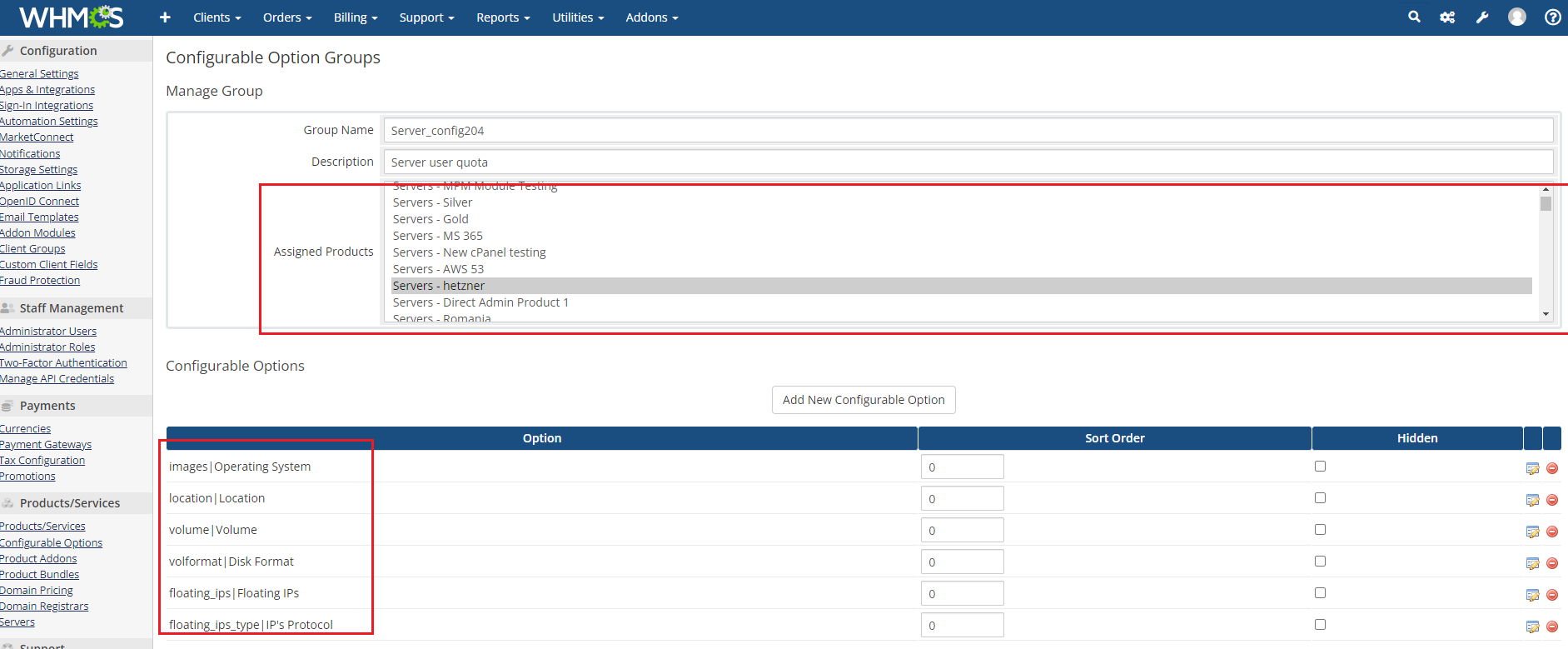
Task: Open the user account avatar icon
Action: tap(1517, 17)
